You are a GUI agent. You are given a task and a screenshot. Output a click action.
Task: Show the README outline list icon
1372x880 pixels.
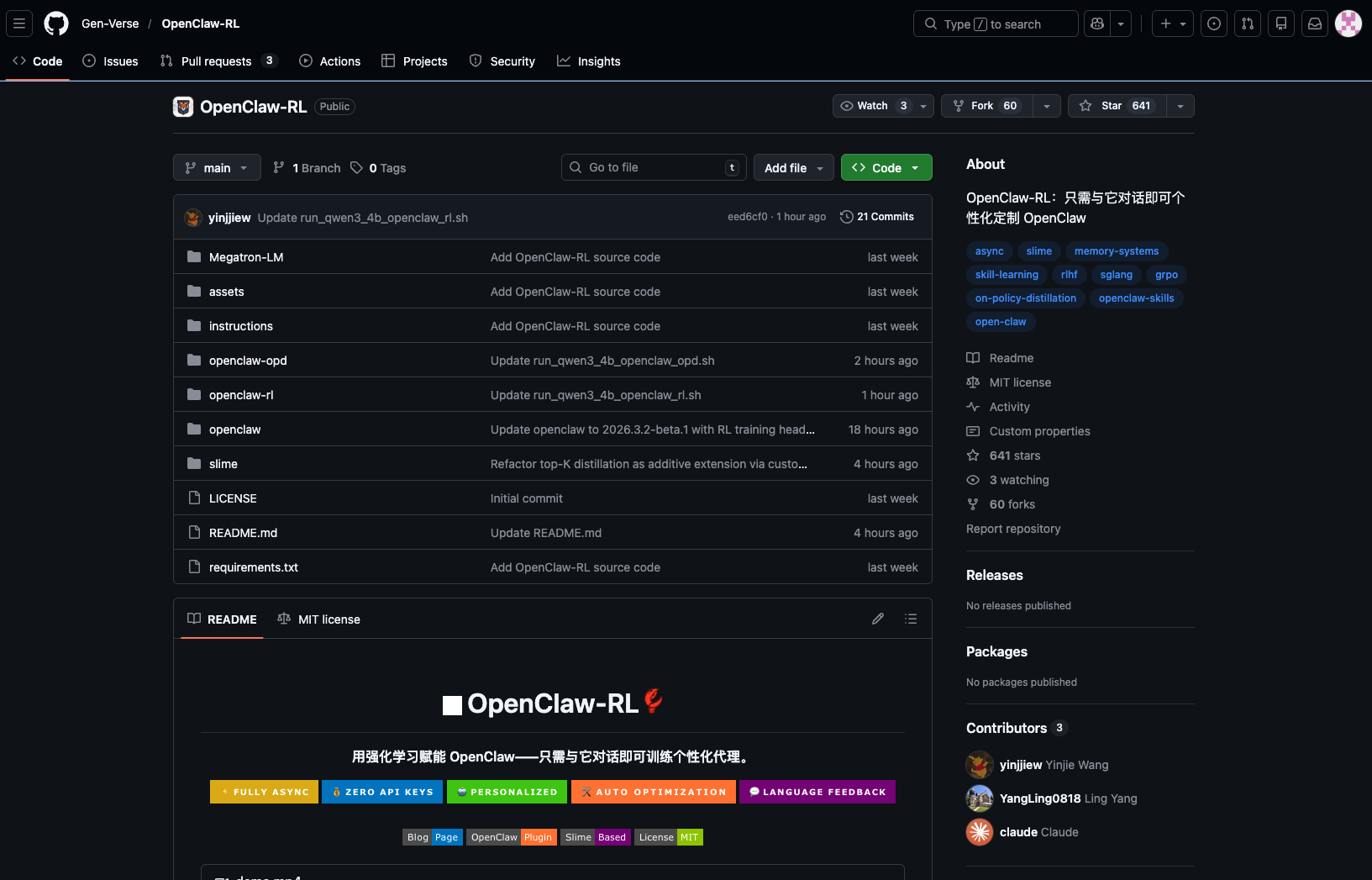pos(911,619)
